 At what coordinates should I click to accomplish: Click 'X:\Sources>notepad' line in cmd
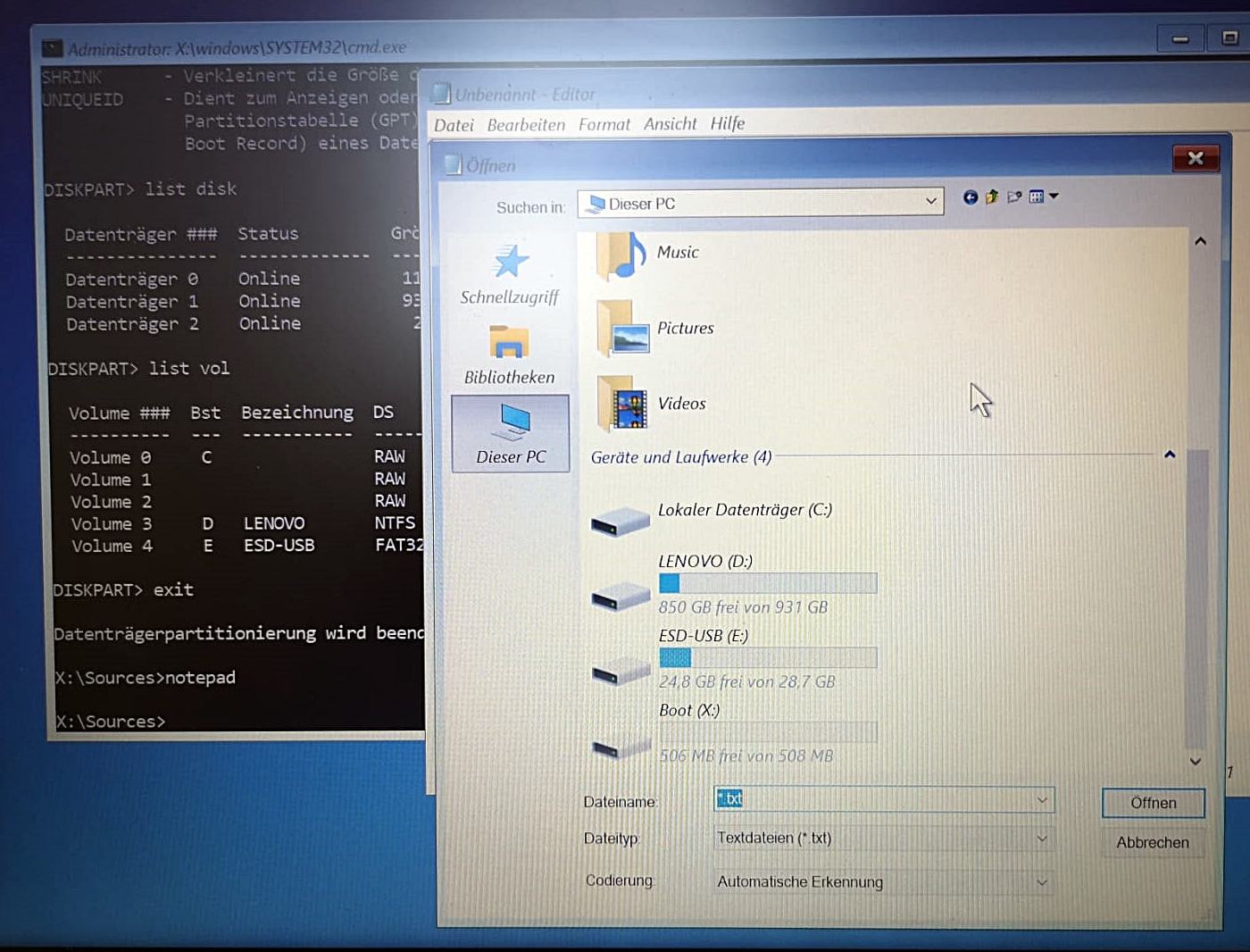pos(146,678)
